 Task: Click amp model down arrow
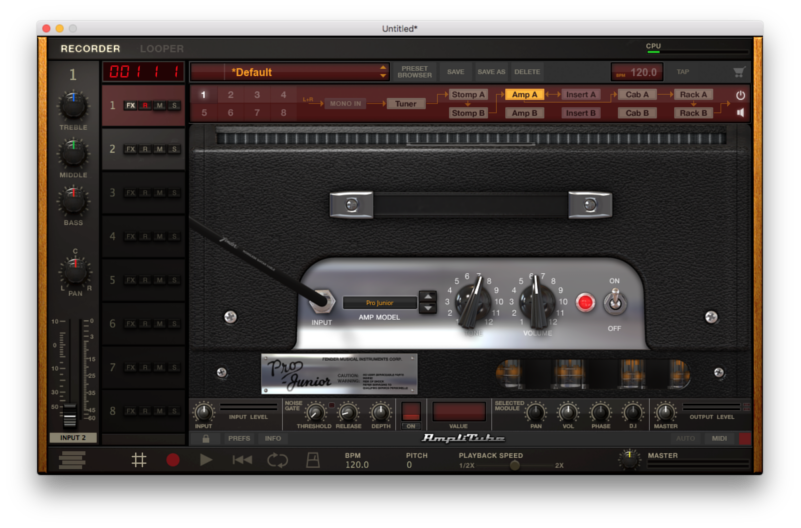(x=428, y=308)
